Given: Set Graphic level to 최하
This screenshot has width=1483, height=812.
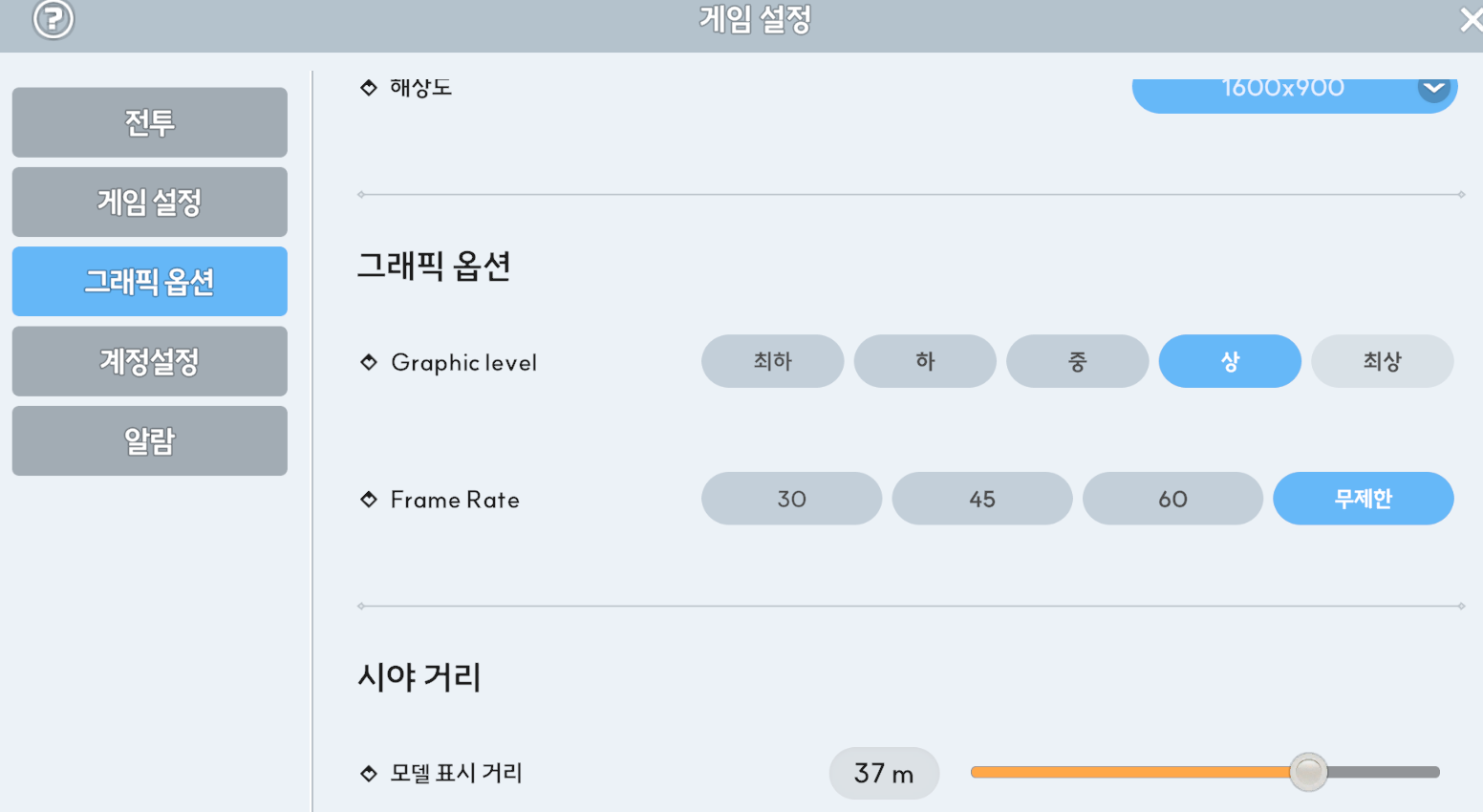Looking at the screenshot, I should coord(772,361).
